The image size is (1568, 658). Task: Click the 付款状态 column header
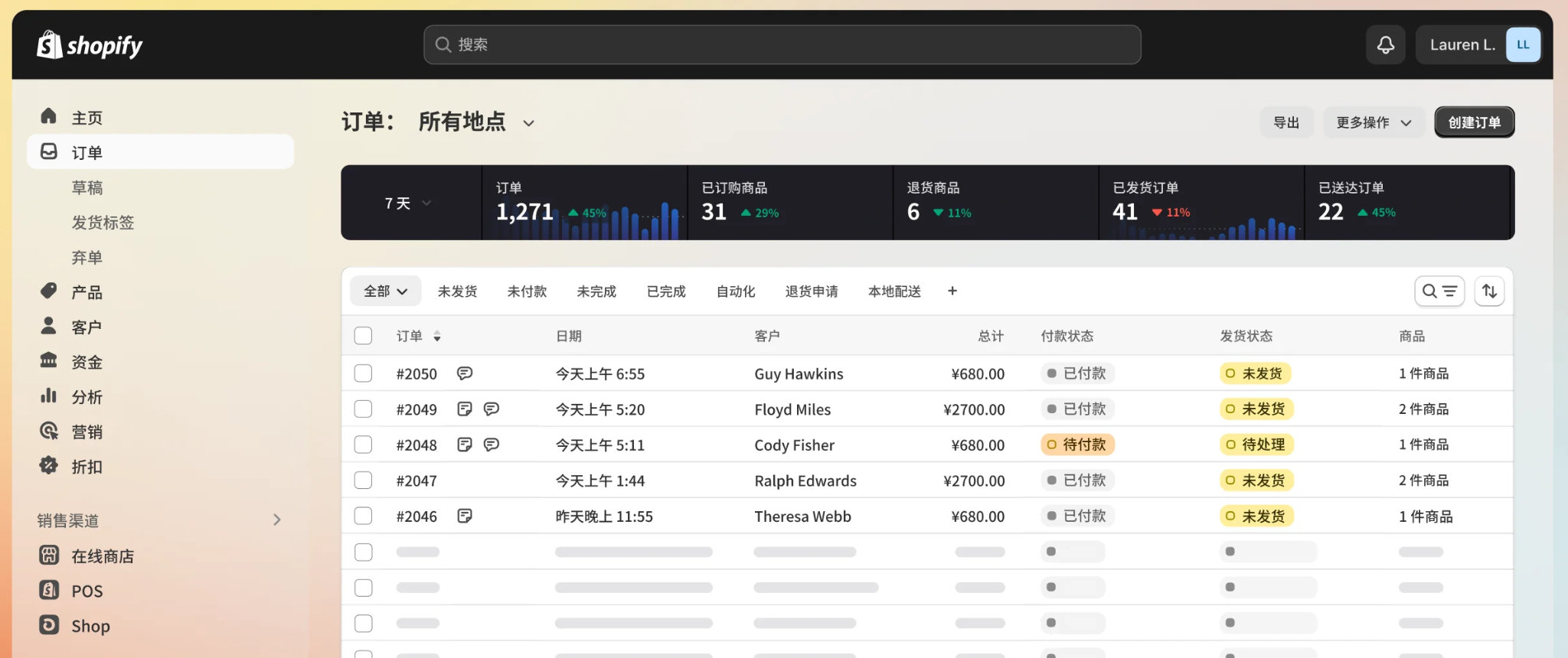(1067, 336)
